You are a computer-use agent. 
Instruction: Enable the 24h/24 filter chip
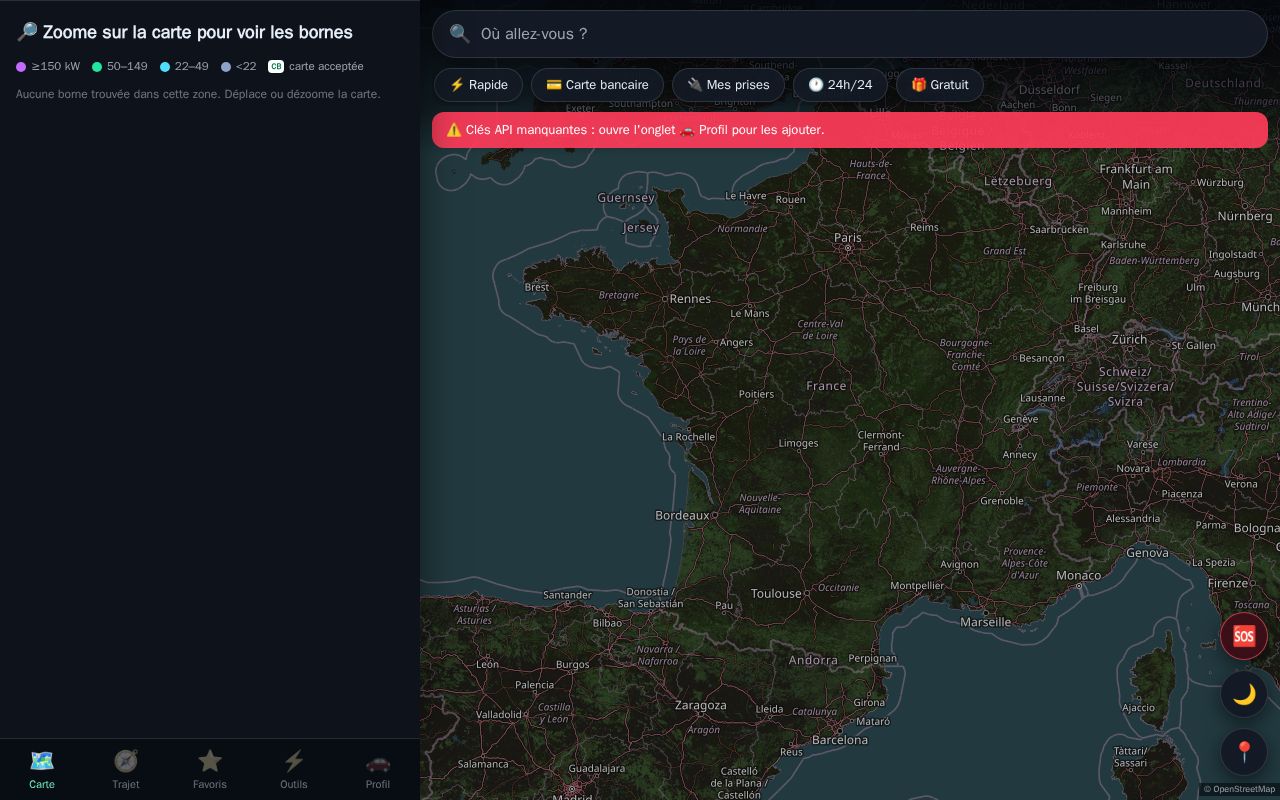[840, 85]
